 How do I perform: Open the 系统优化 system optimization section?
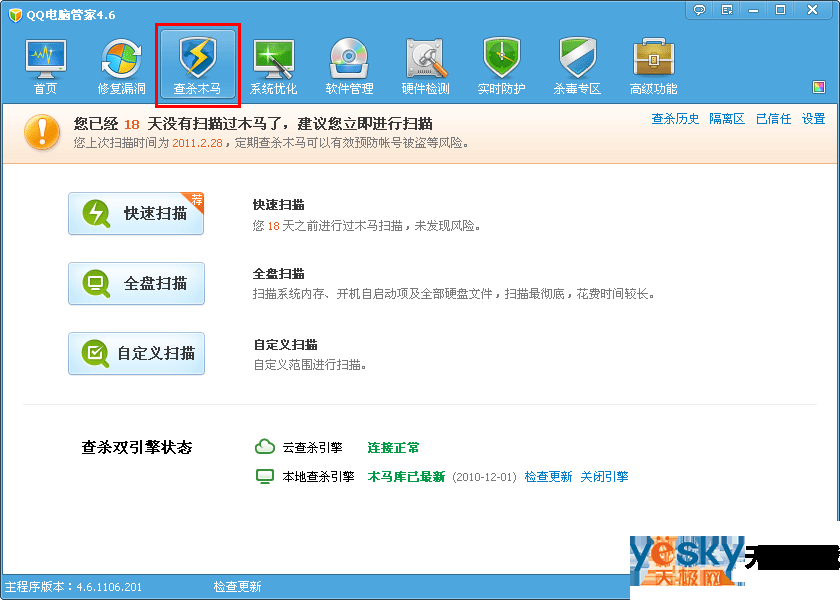(273, 67)
